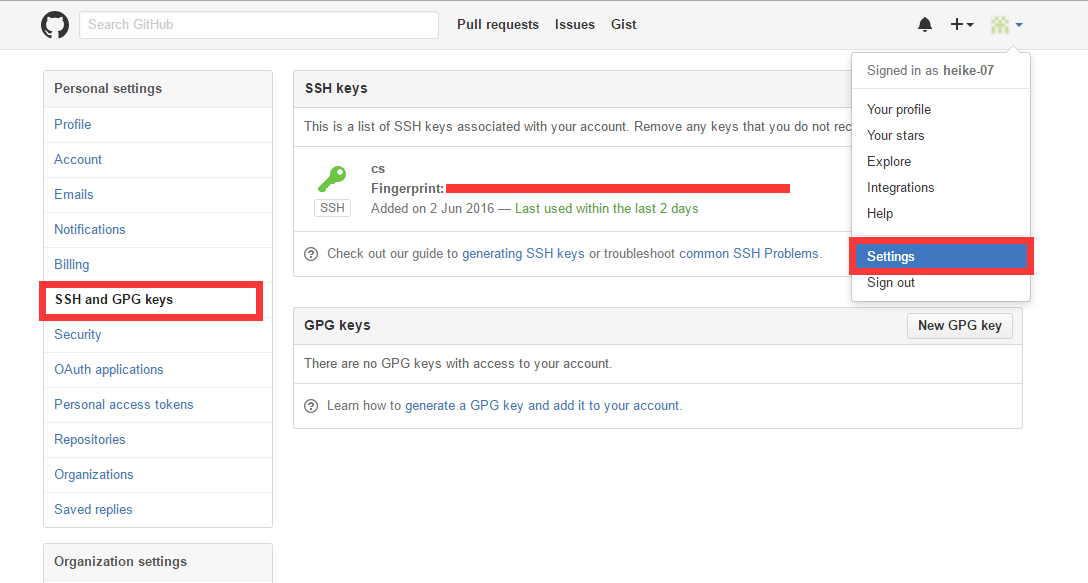The width and height of the screenshot is (1088, 583).
Task: Toggle the user avatar menu
Action: (1006, 25)
